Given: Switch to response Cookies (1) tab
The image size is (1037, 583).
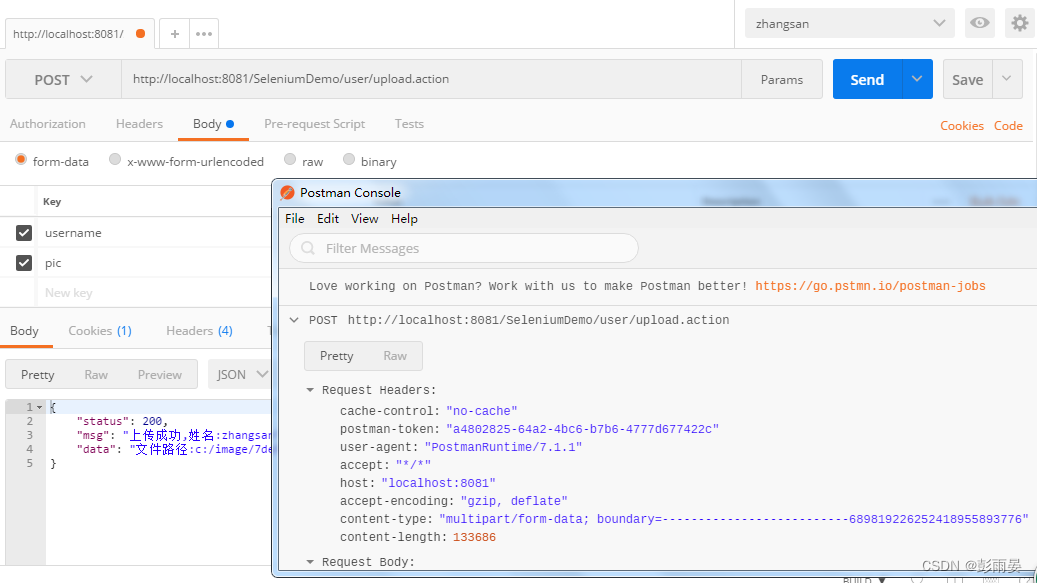Looking at the screenshot, I should [100, 330].
